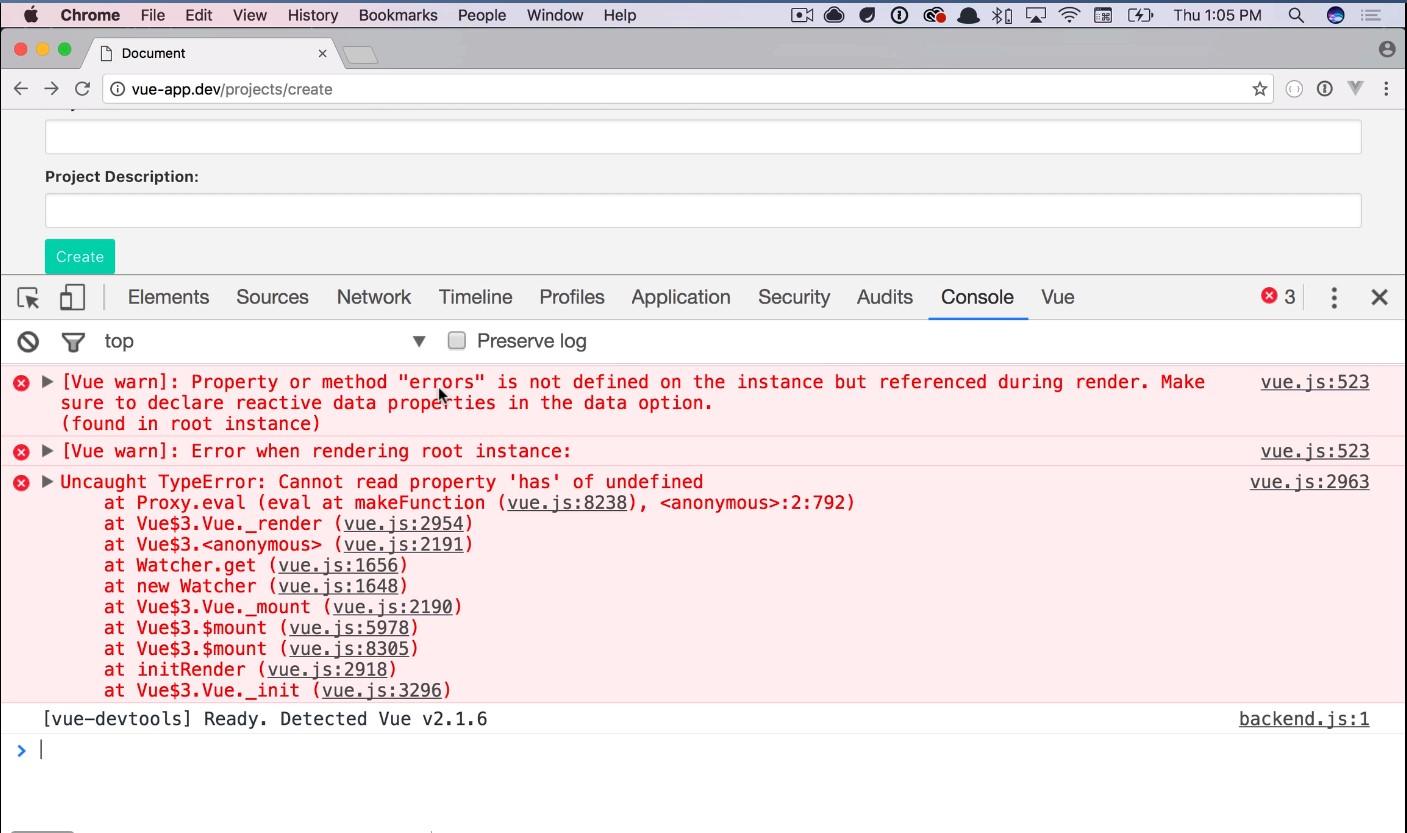Bookmark this page with the star icon
Screen dimensions: 1407x833
[1260, 89]
